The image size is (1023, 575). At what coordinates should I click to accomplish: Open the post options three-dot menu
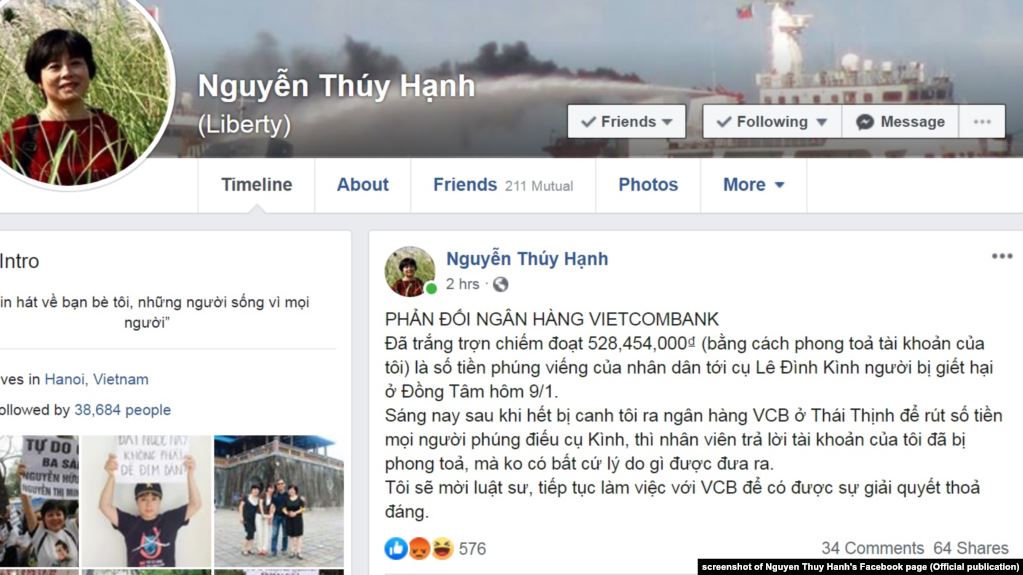click(x=1001, y=256)
